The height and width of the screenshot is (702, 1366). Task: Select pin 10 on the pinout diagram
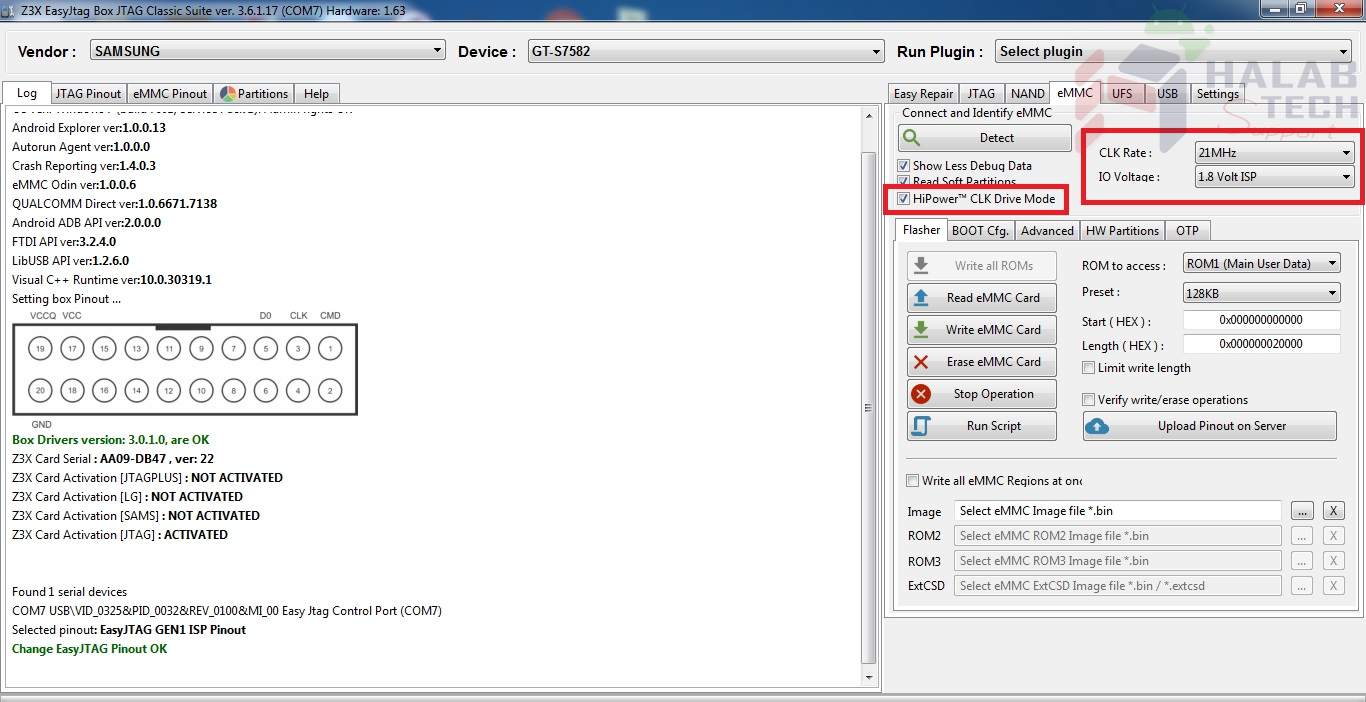[201, 391]
